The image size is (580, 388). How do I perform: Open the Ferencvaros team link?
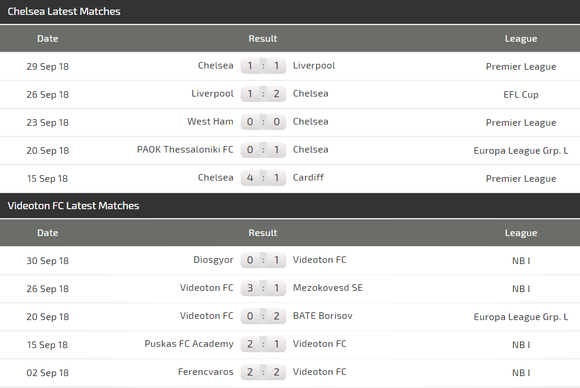206,372
